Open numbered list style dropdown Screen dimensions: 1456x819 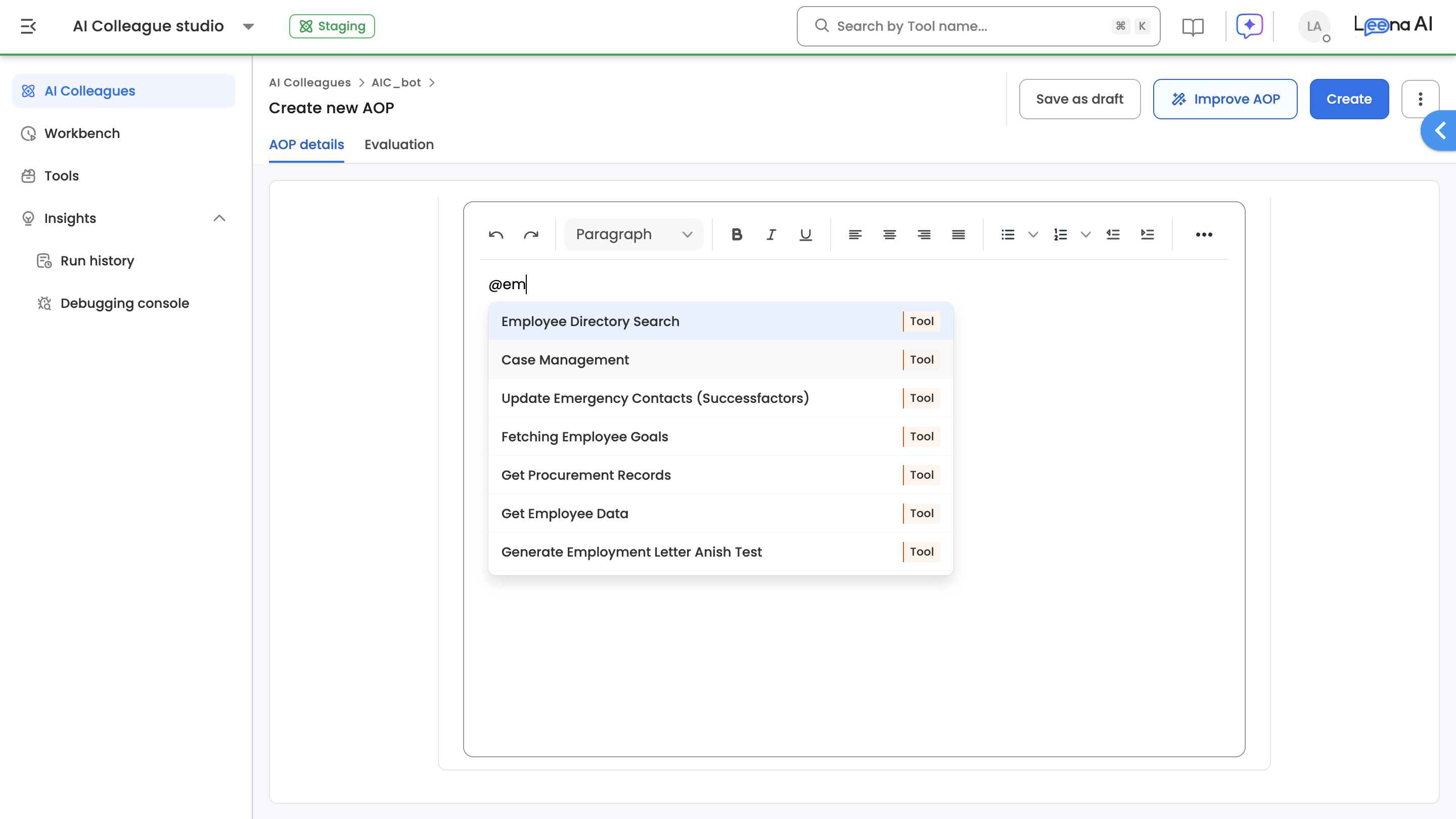tap(1085, 235)
